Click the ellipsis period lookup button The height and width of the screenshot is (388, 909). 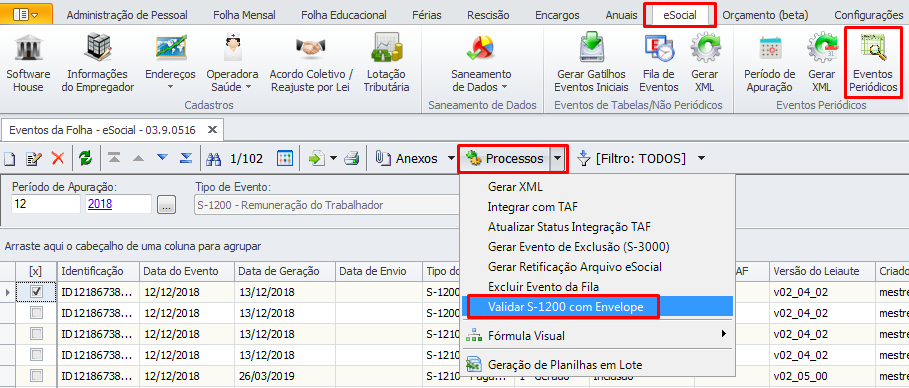(166, 205)
